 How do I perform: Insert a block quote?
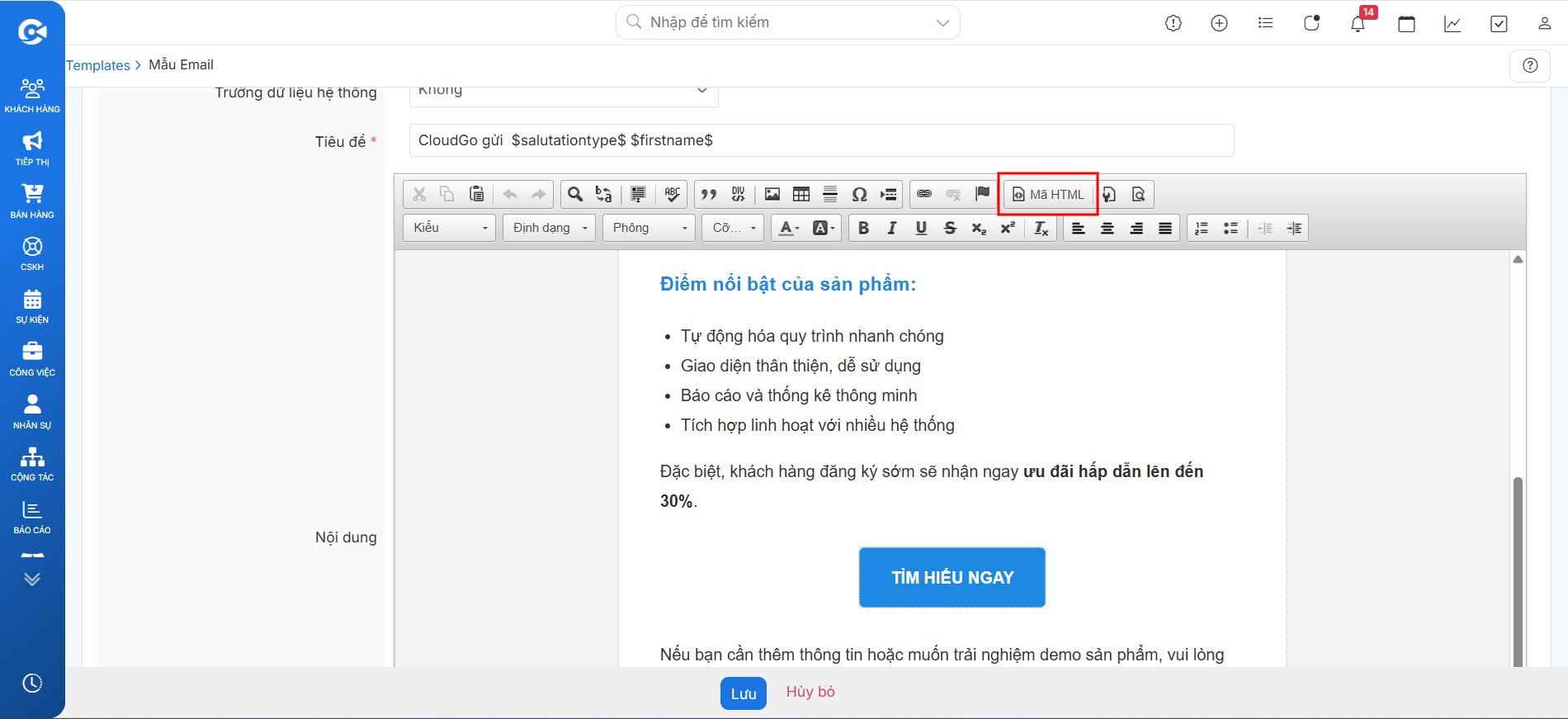(709, 194)
